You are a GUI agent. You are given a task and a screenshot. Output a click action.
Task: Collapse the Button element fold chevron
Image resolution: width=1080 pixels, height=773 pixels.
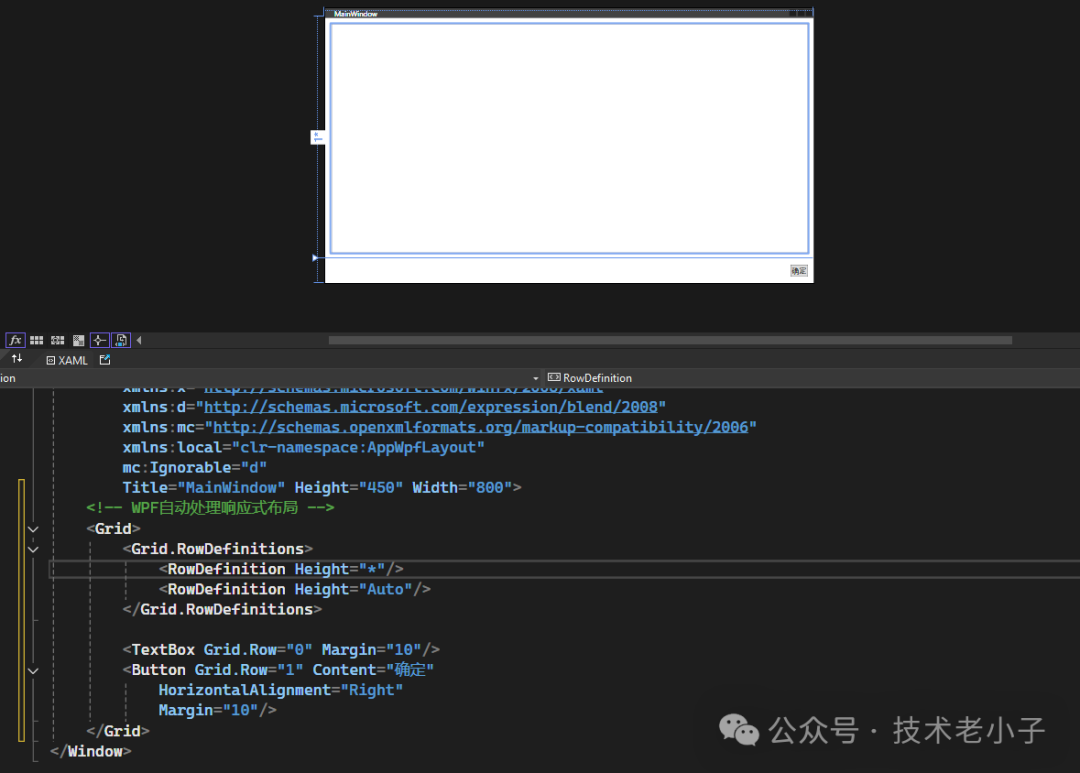33,670
